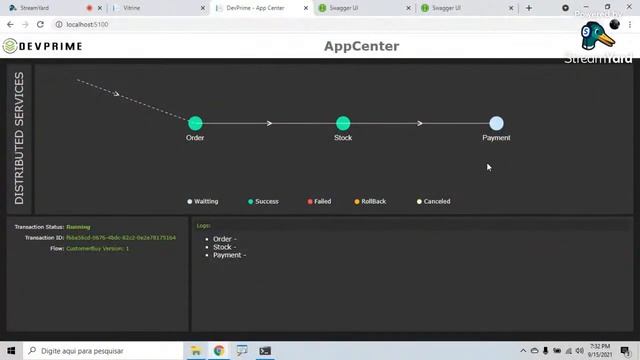Click the Payment waiting node circle

click(496, 123)
